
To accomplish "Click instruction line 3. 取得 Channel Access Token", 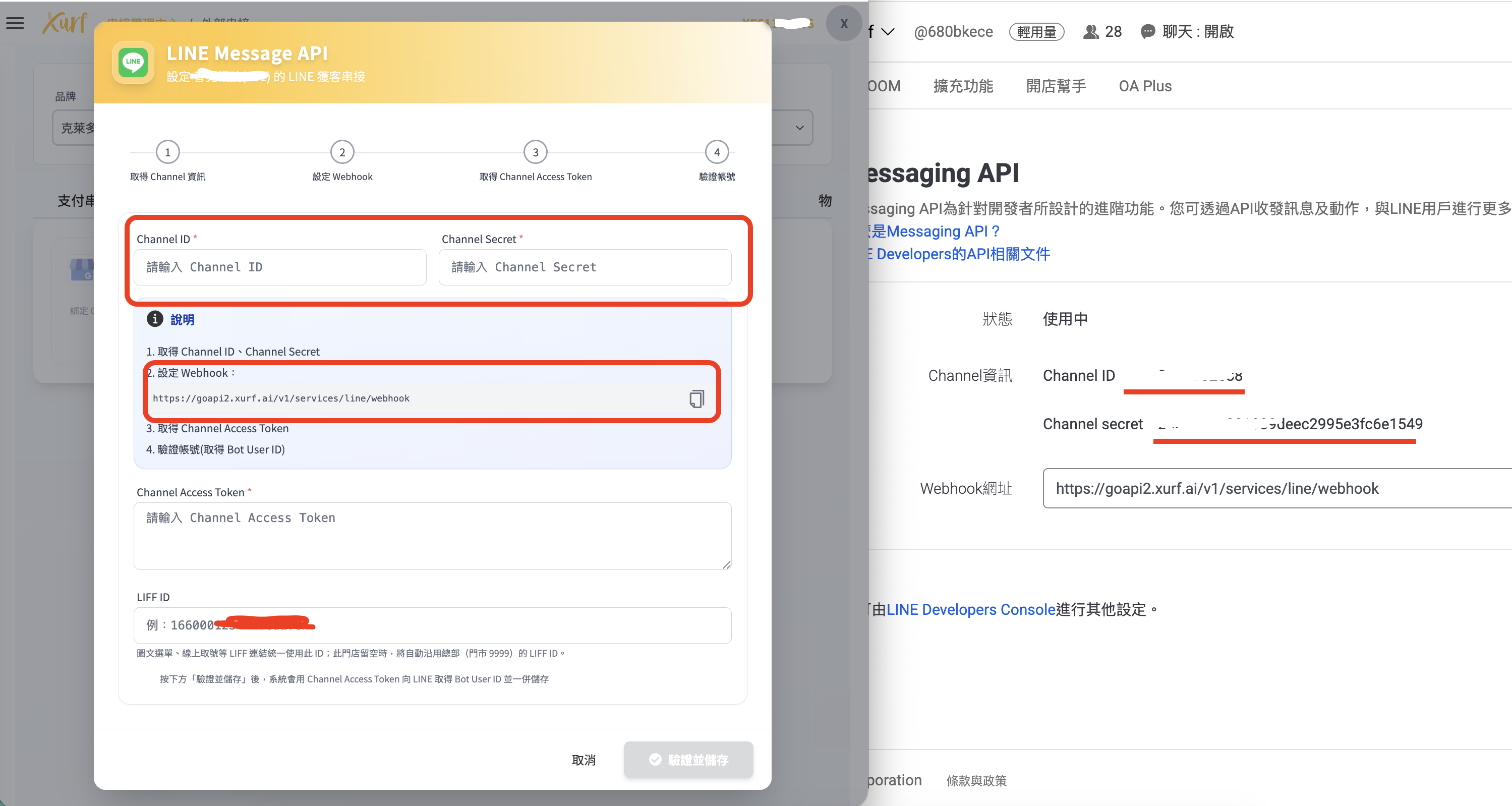I will click(217, 429).
